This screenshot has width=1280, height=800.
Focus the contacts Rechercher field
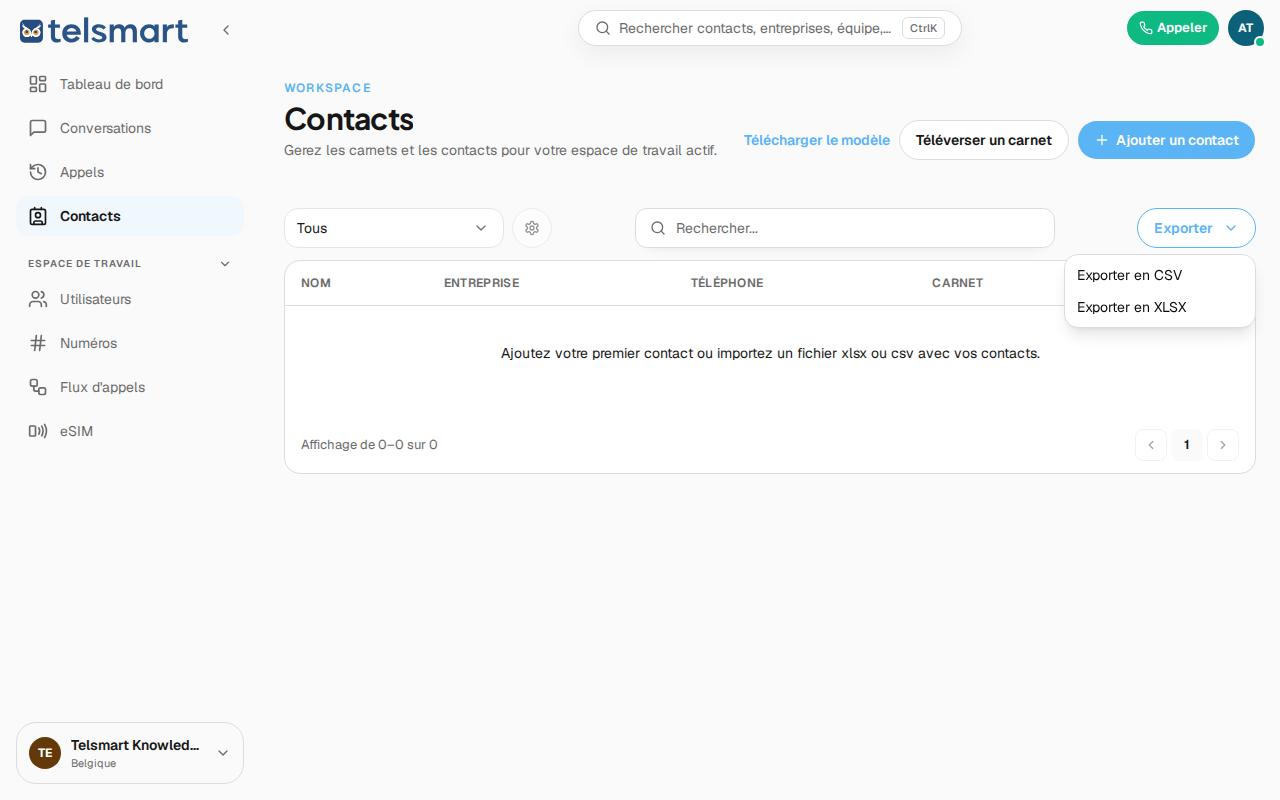point(845,228)
